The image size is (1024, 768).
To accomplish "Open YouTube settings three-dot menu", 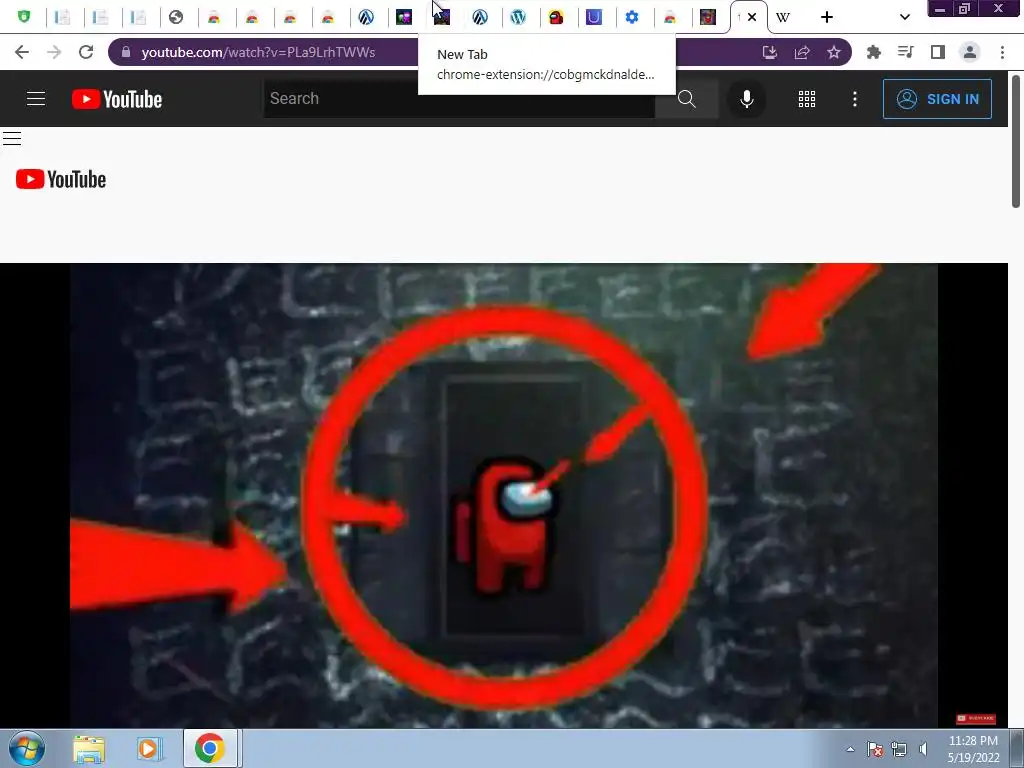I will coord(855,99).
